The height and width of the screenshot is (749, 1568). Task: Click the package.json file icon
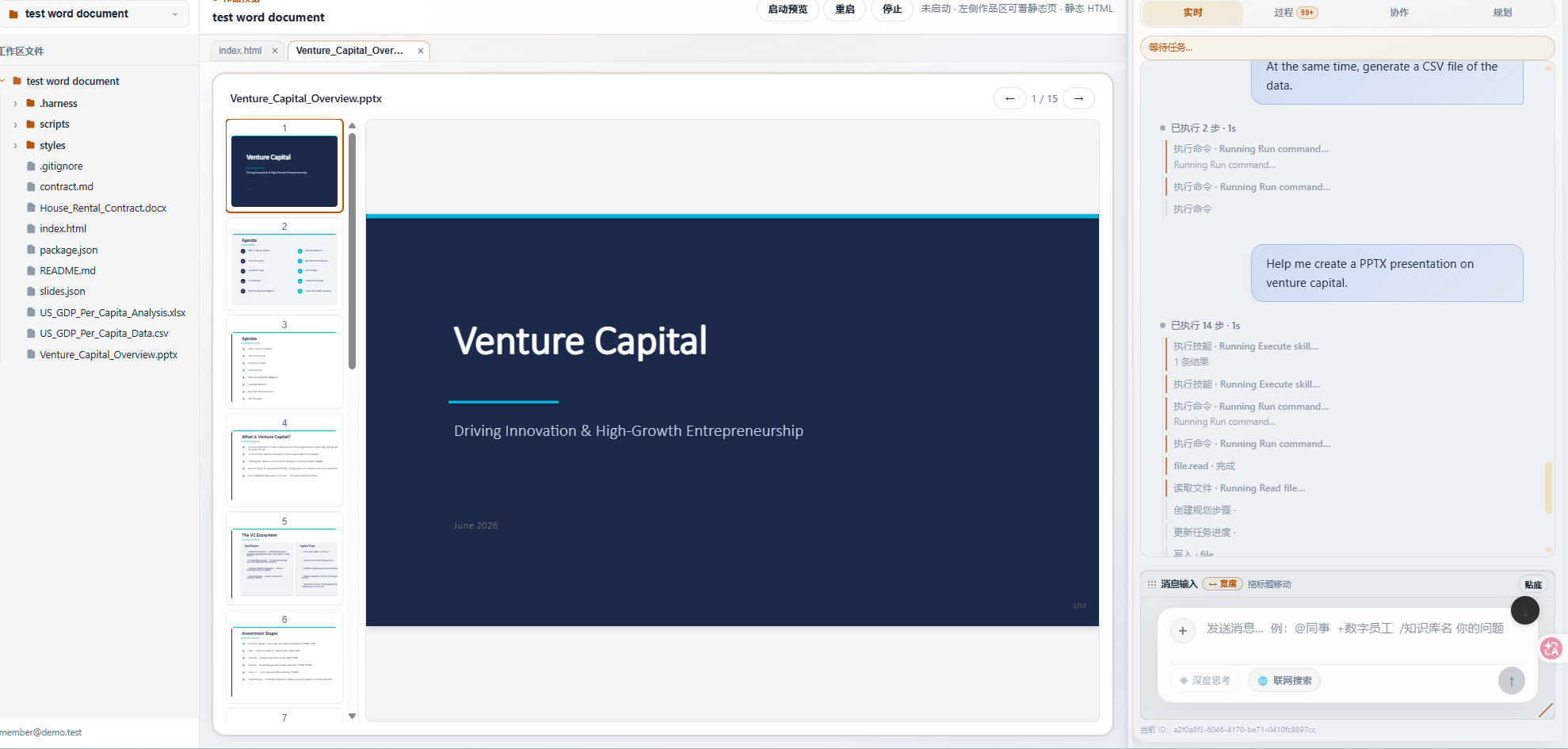click(x=31, y=250)
